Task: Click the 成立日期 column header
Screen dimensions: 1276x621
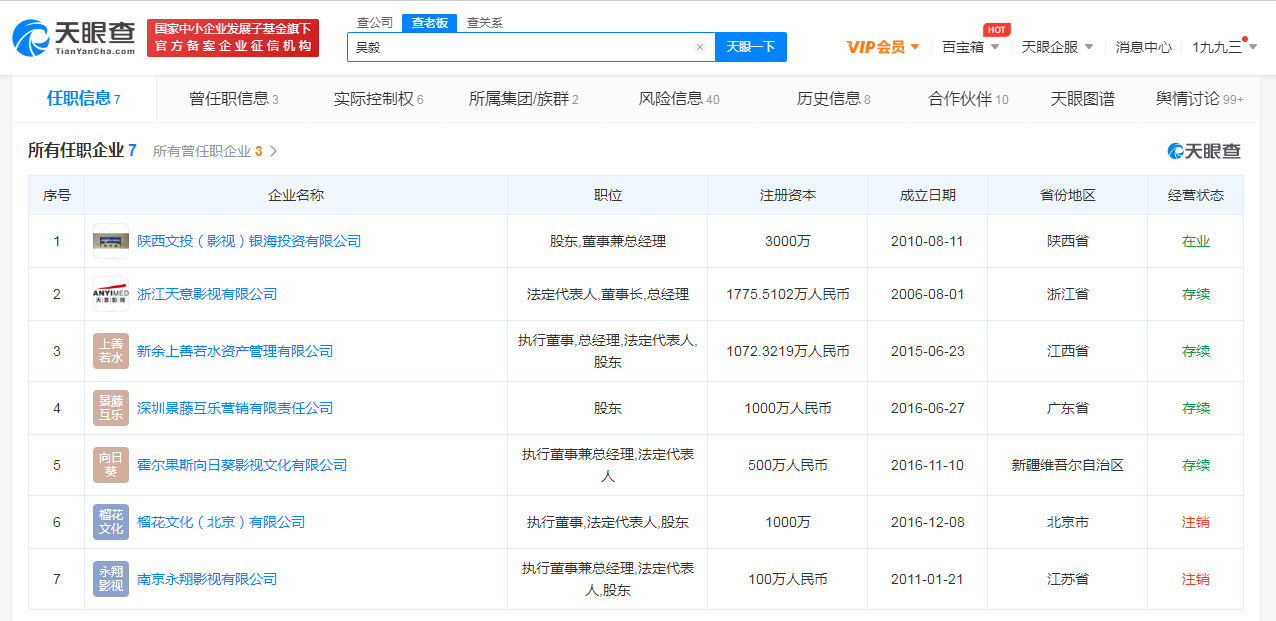Action: (928, 195)
